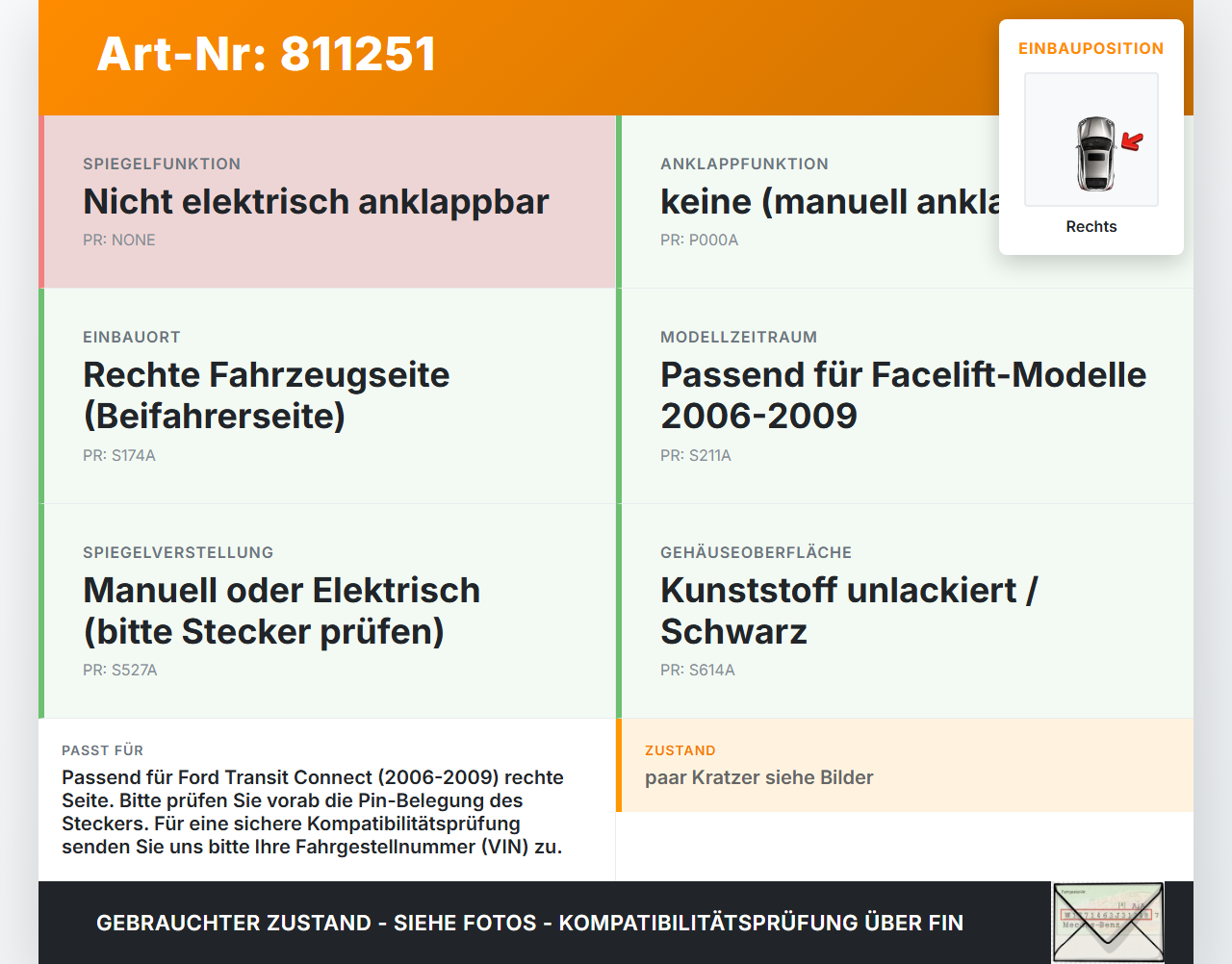Click the 'PR: S614A' code

tap(698, 670)
